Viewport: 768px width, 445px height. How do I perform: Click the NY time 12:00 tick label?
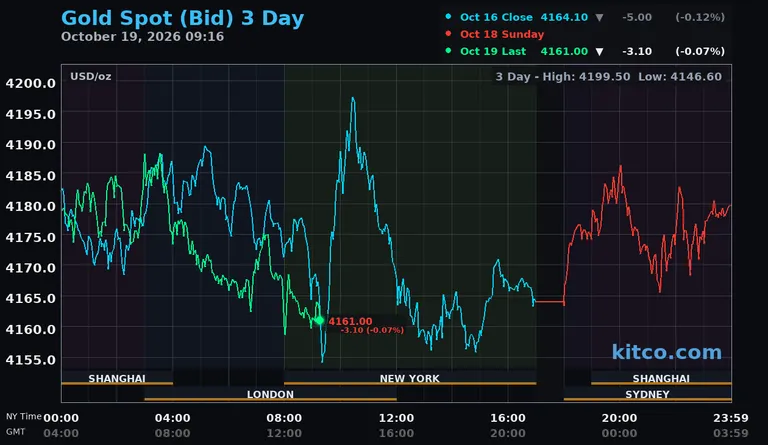396,418
